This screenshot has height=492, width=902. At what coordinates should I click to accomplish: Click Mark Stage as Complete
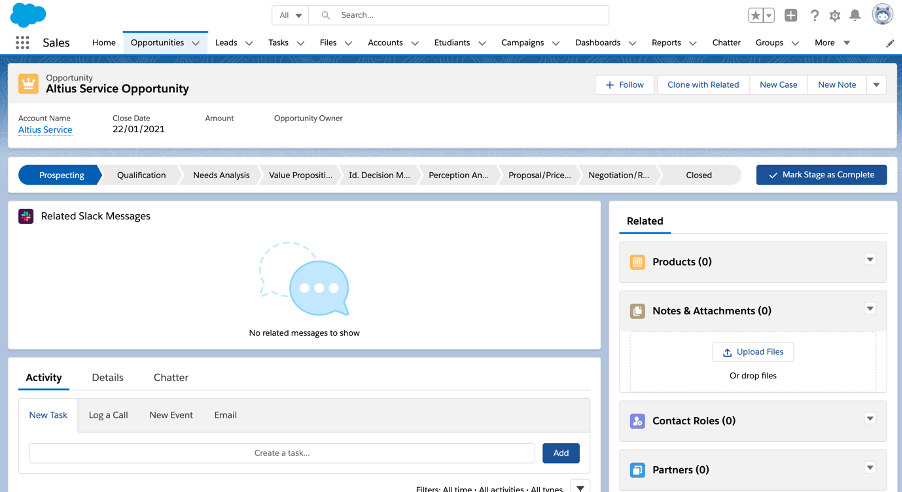pos(821,175)
